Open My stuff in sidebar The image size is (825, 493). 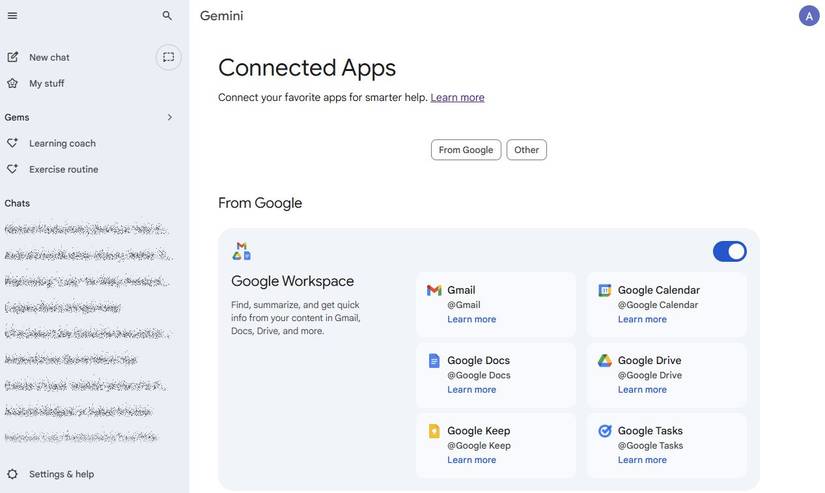pos(46,84)
